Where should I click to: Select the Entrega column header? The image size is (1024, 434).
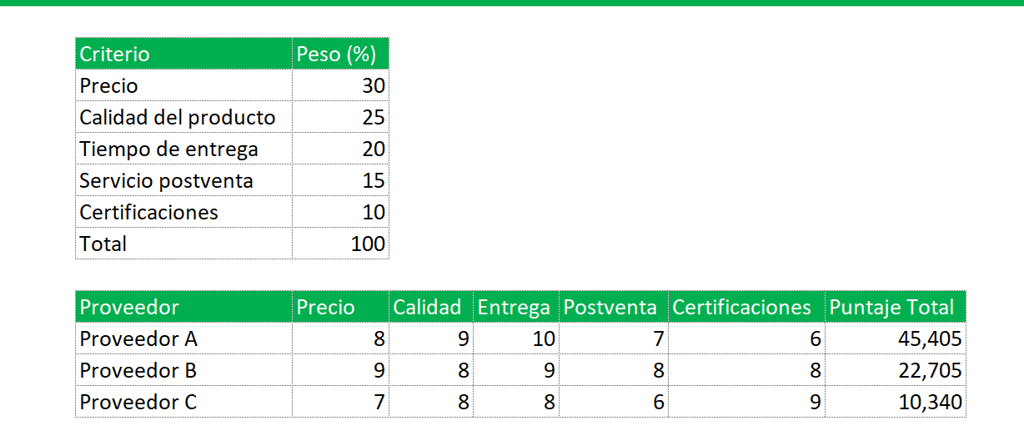tap(515, 307)
